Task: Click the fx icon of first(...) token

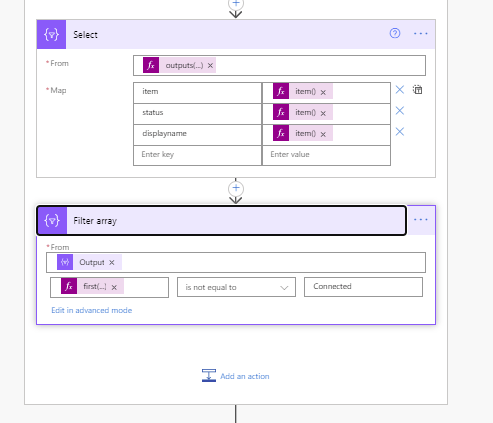Action: click(69, 286)
